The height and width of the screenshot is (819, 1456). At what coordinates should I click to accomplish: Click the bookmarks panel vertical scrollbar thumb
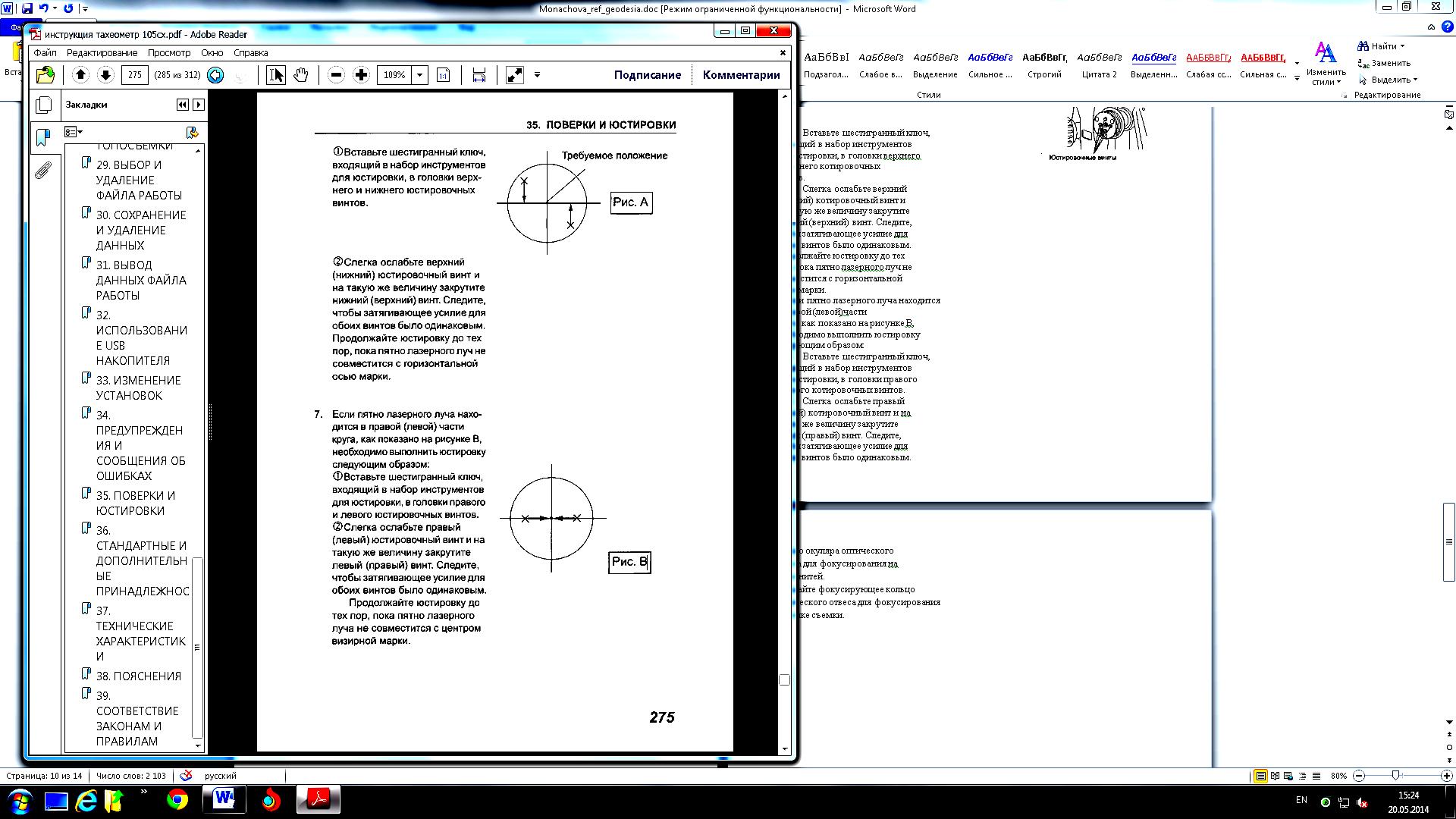tap(198, 648)
